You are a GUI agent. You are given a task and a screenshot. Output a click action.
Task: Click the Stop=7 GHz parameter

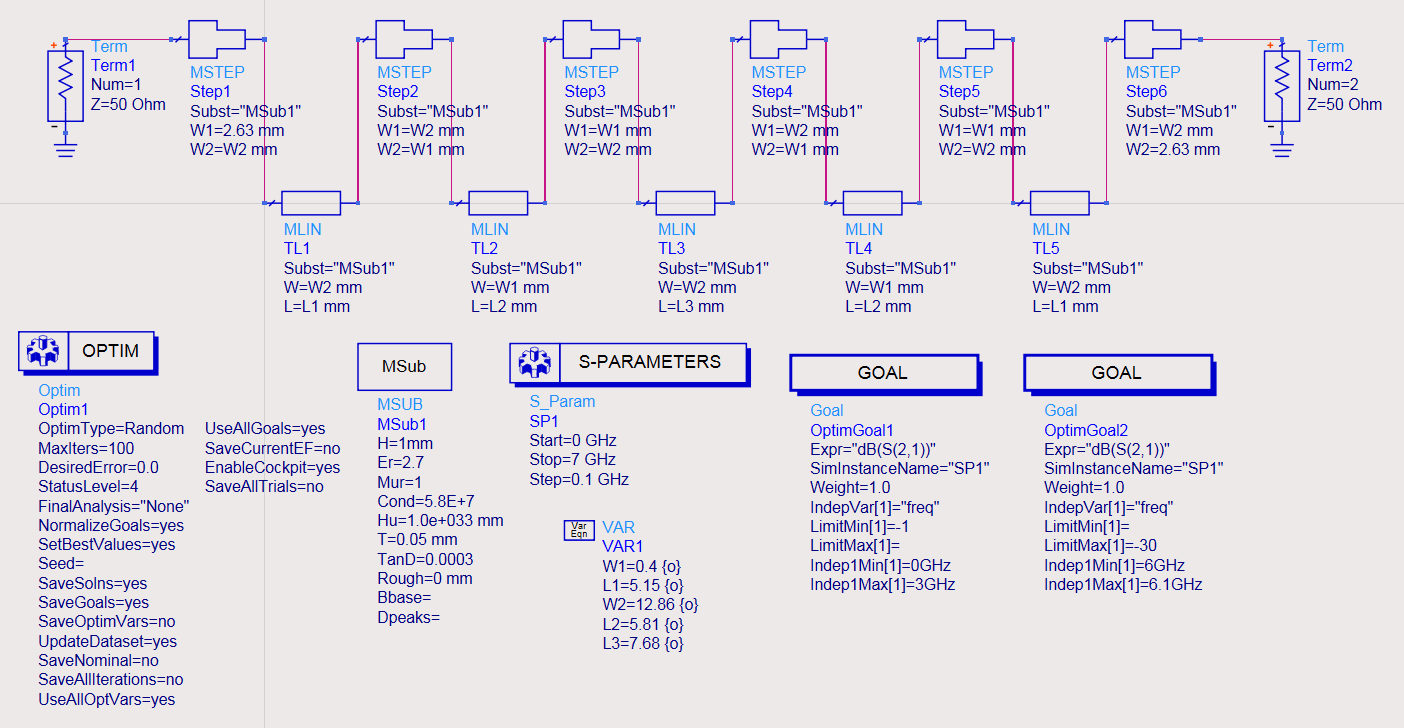point(573,460)
